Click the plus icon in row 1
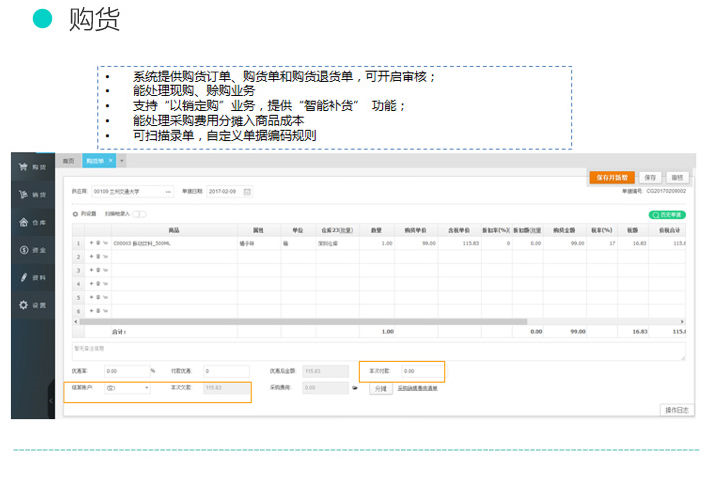The width and height of the screenshot is (728, 477). 91,243
